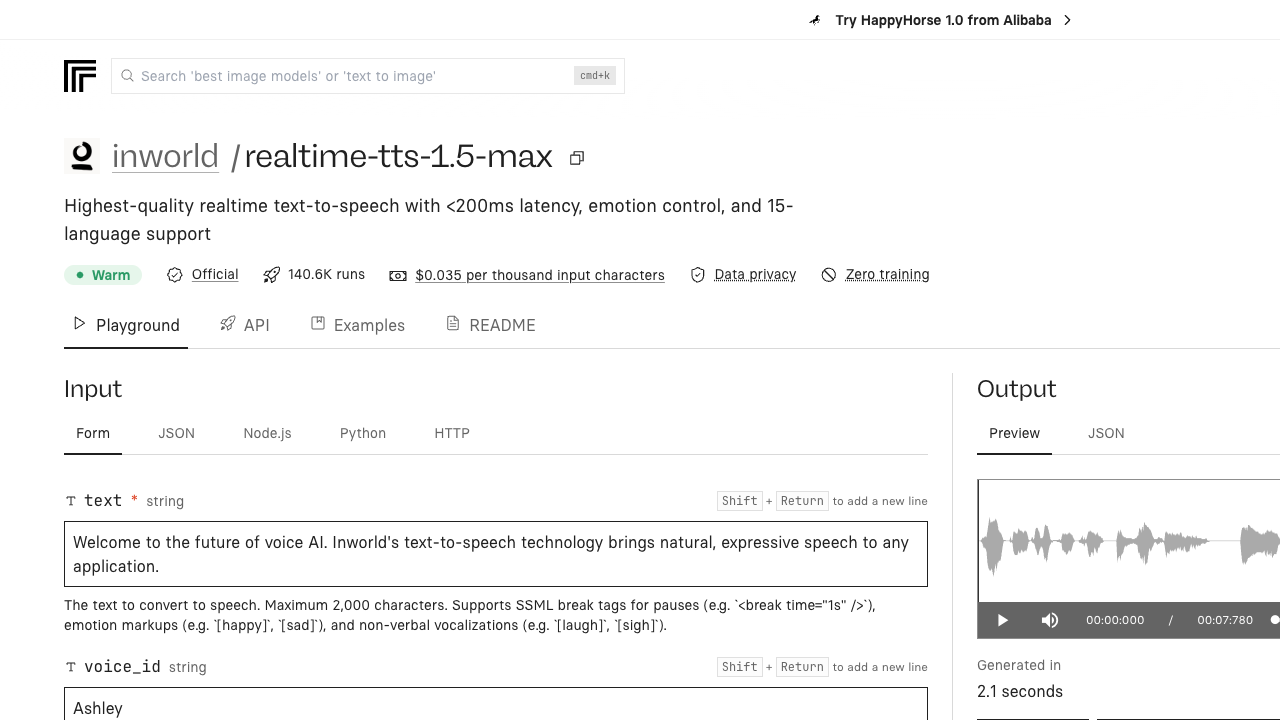Select the Node.js input tab
This screenshot has width=1280, height=720.
(267, 433)
